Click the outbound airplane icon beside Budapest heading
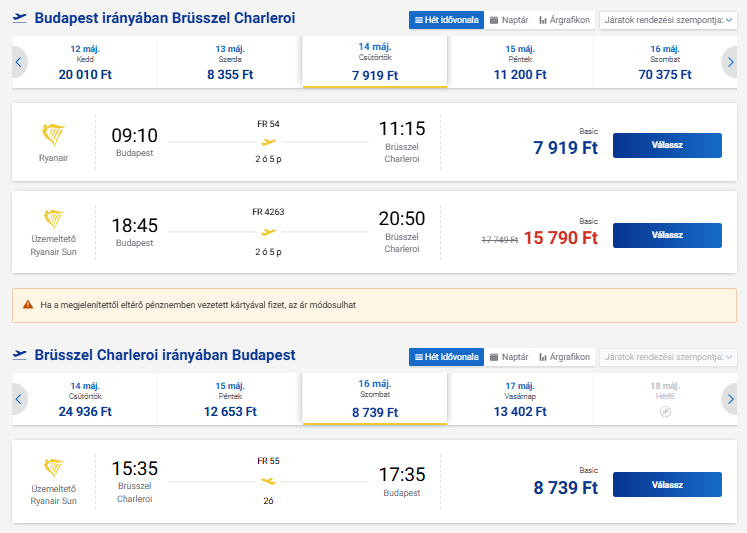The height and width of the screenshot is (533, 747). [x=20, y=19]
